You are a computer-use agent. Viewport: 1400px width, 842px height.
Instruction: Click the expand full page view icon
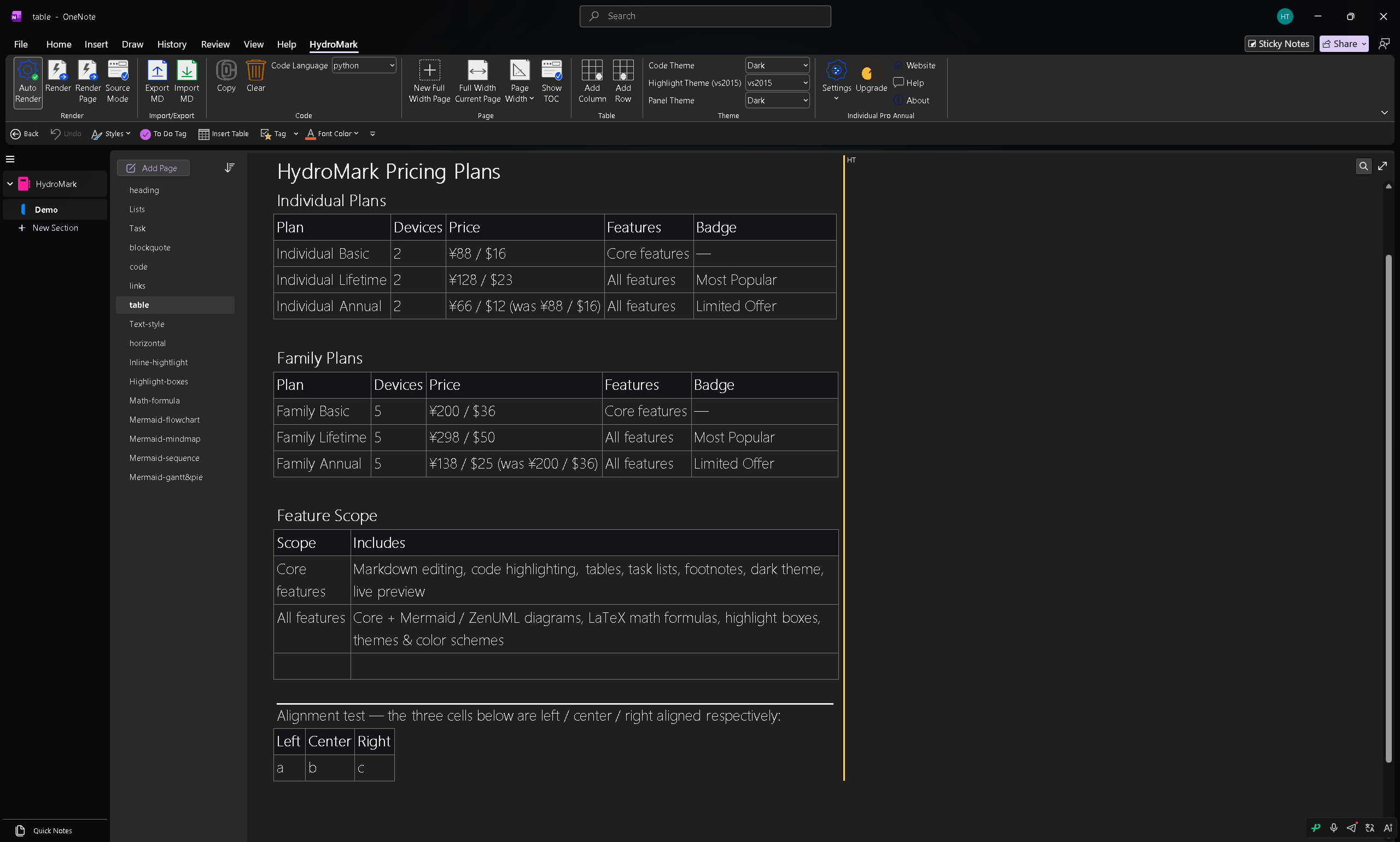pos(1382,166)
